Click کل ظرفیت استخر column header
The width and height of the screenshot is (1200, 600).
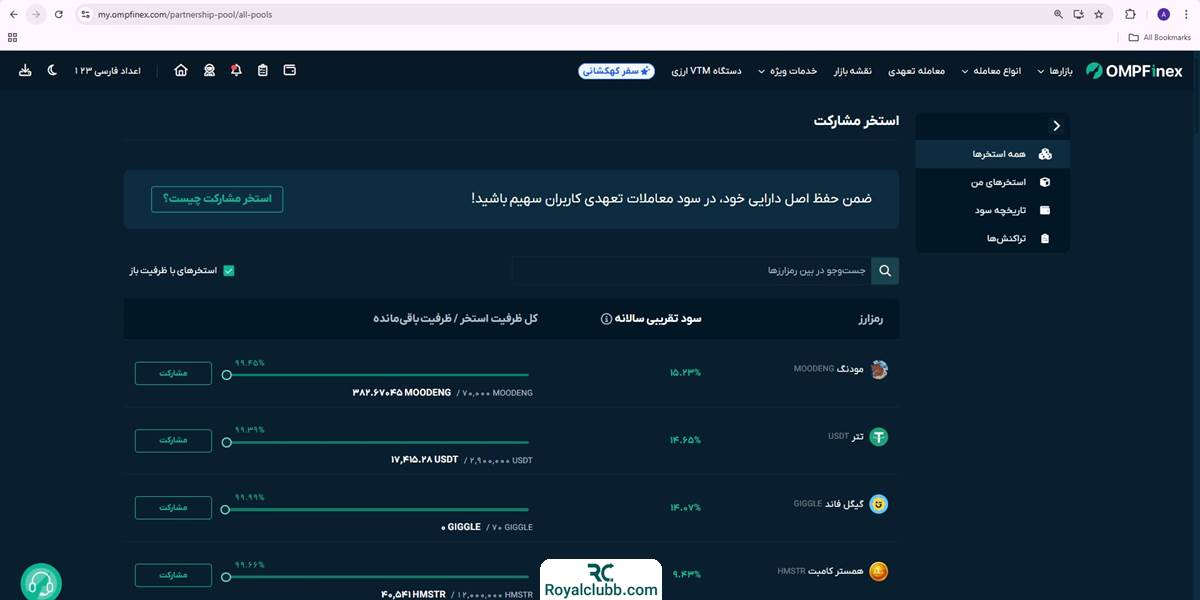456,319
